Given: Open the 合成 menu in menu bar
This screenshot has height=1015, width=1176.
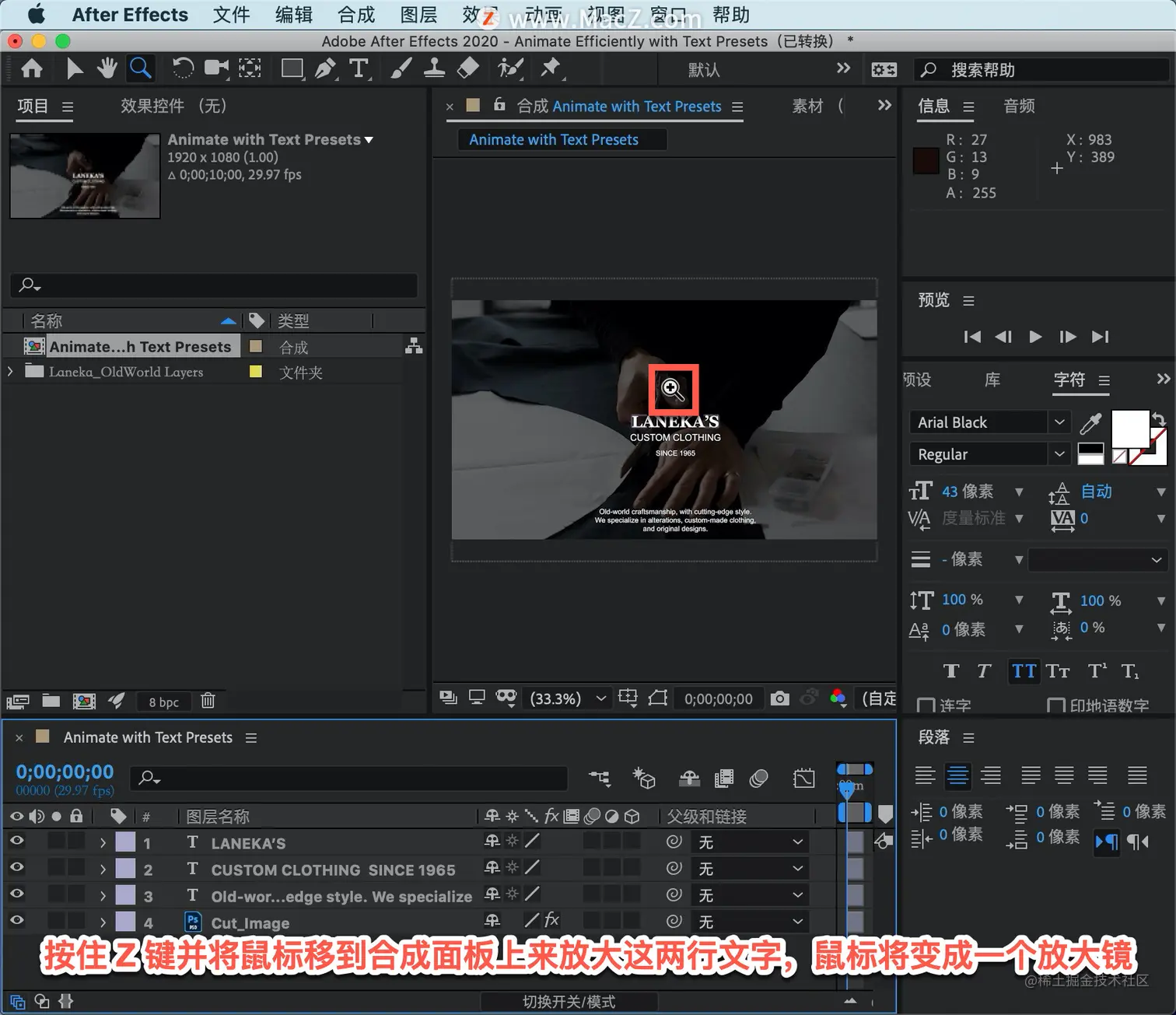Looking at the screenshot, I should coord(355,15).
